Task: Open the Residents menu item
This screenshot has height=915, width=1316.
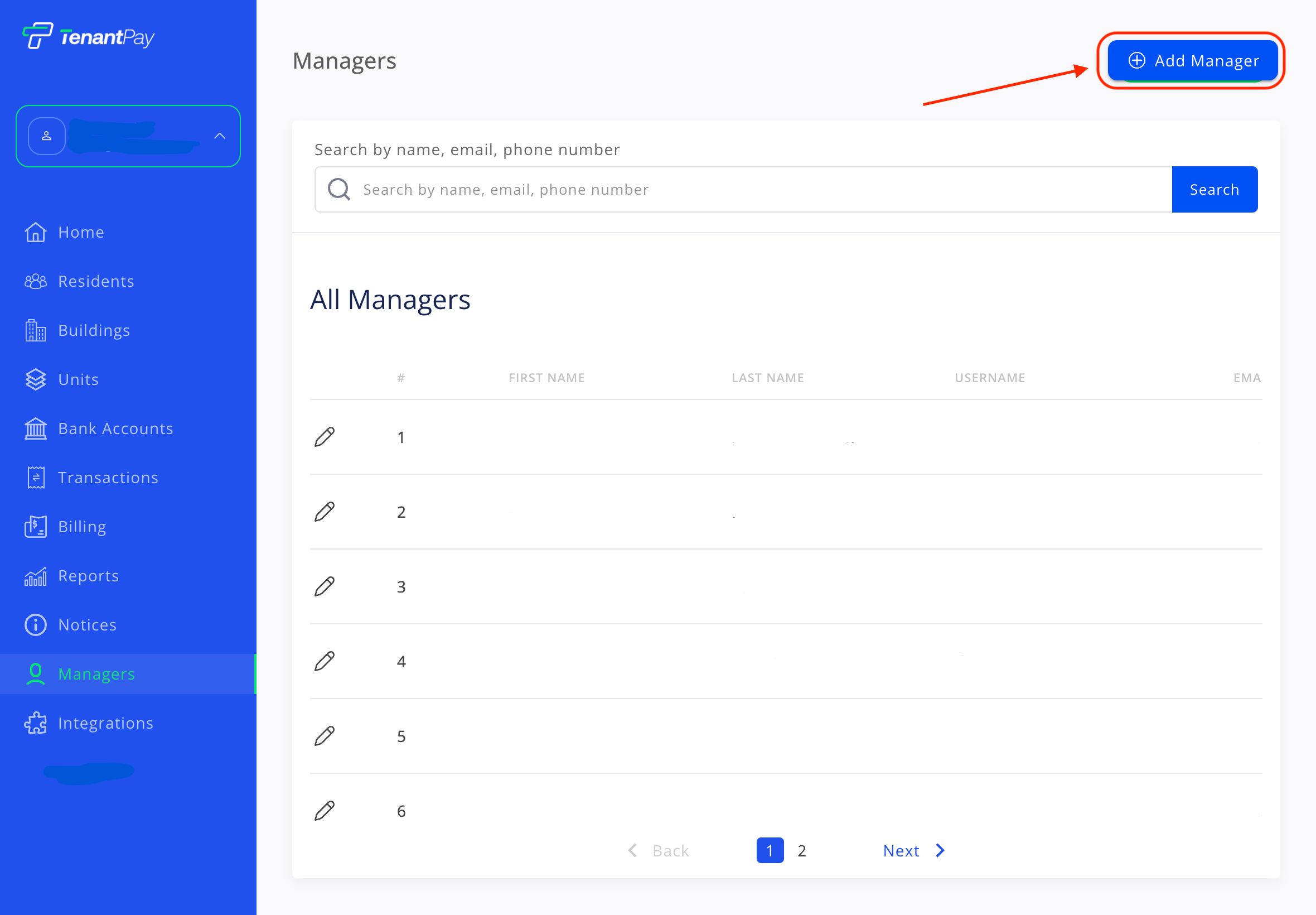Action: (x=96, y=281)
